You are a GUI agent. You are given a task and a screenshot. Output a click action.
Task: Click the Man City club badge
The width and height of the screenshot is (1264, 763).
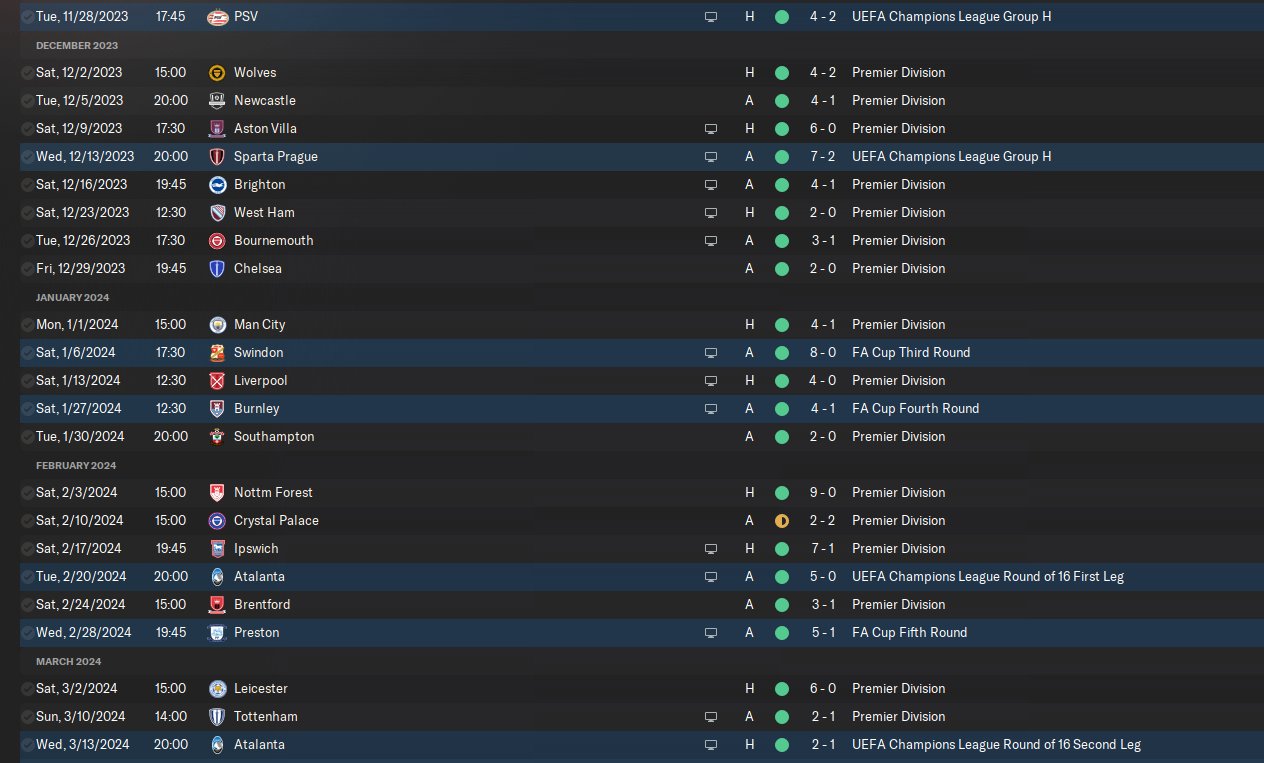pos(217,325)
